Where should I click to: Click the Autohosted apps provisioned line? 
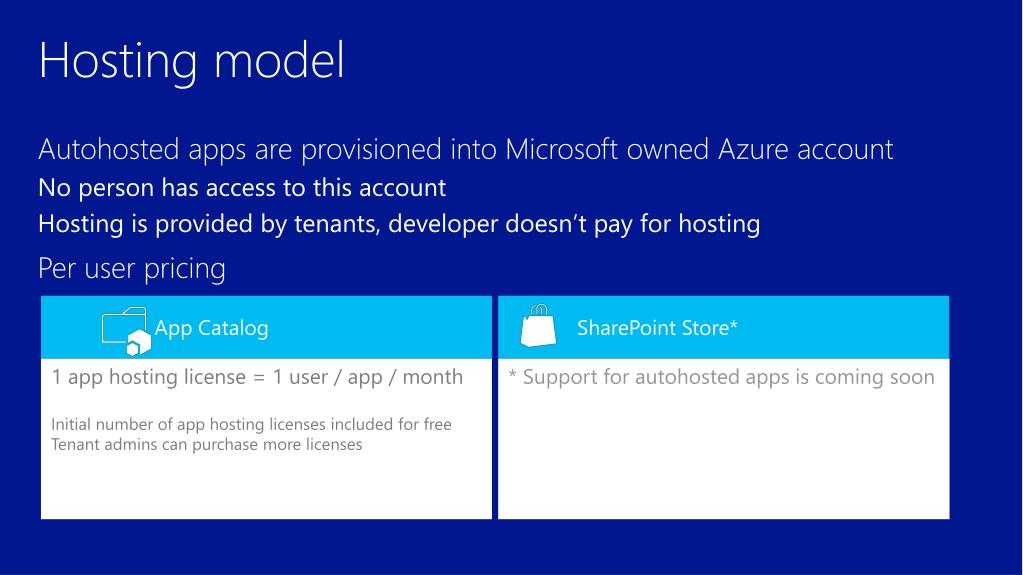[465, 149]
